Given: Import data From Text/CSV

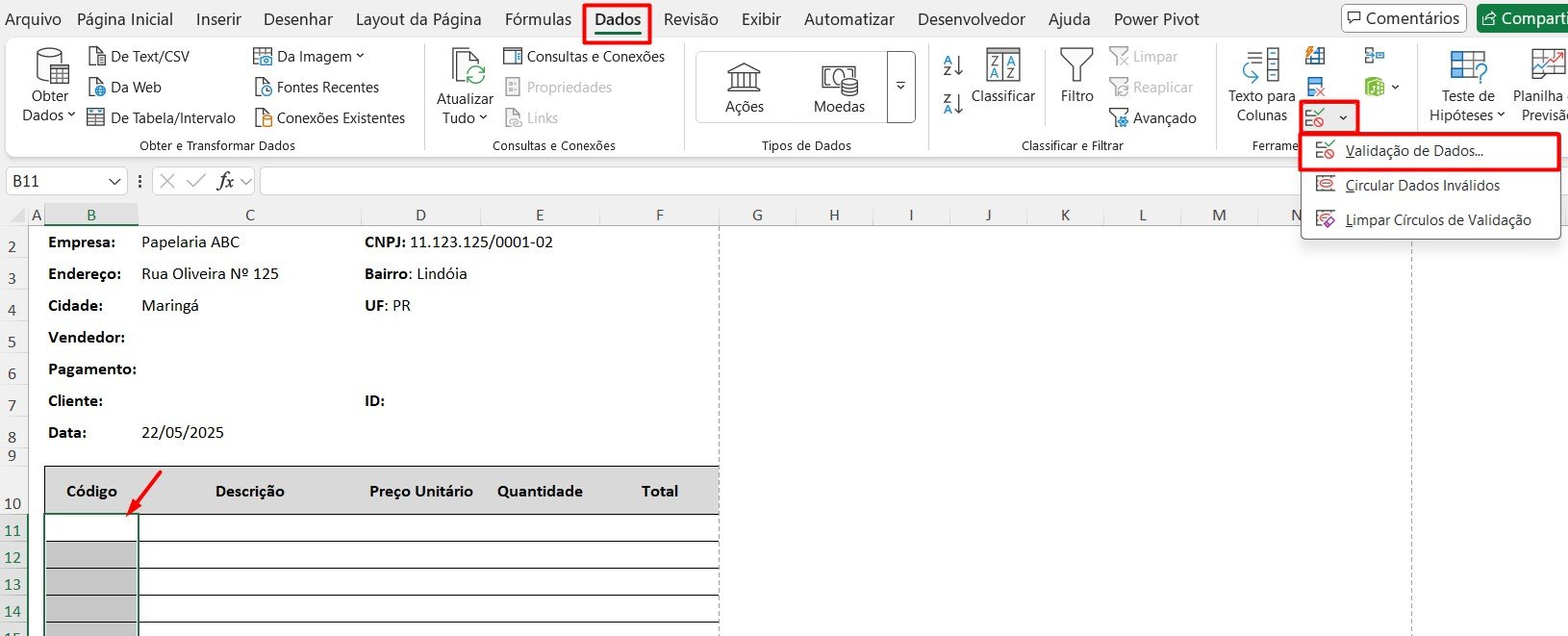Looking at the screenshot, I should 139,57.
